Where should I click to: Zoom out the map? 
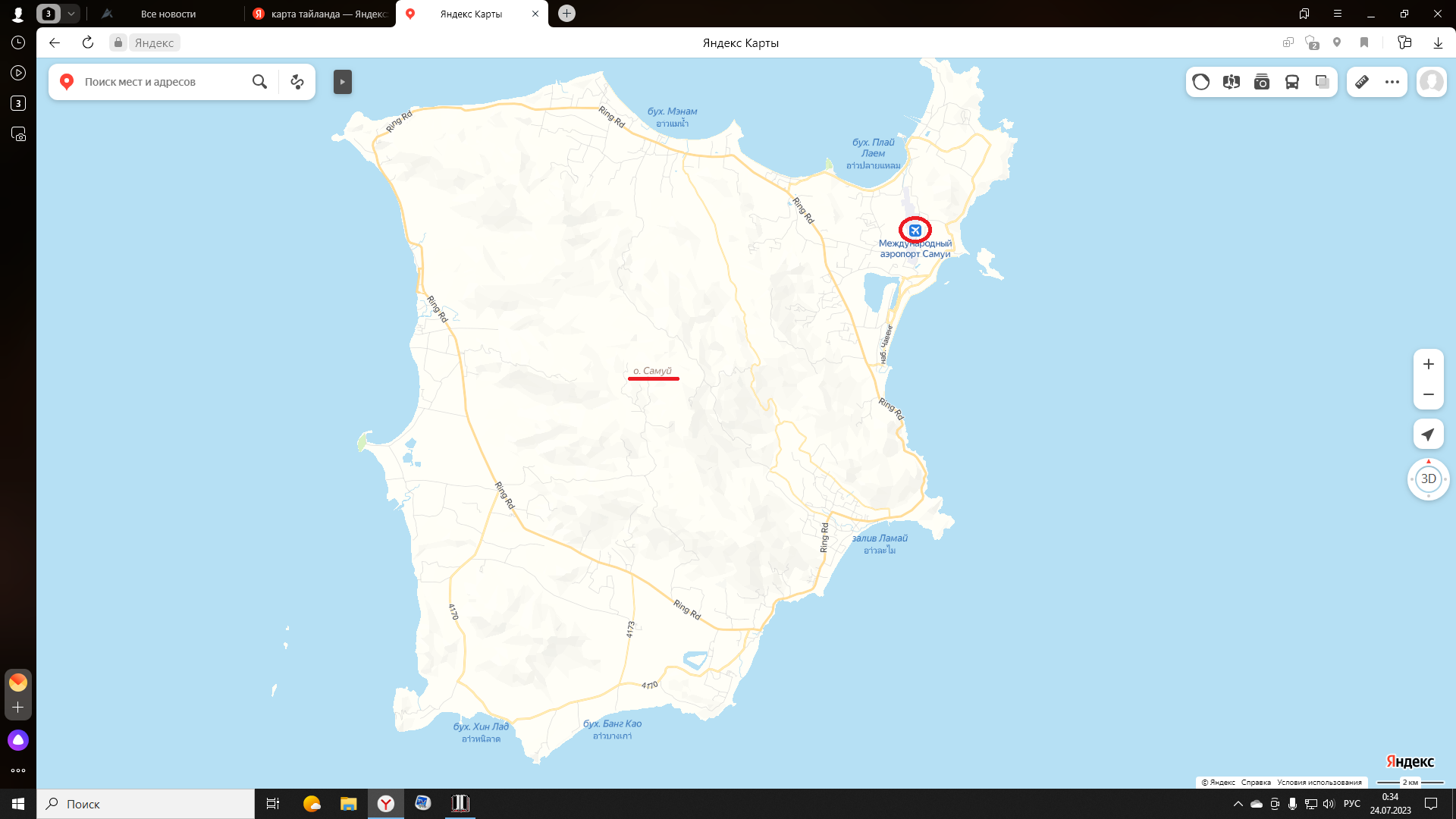pyautogui.click(x=1428, y=394)
